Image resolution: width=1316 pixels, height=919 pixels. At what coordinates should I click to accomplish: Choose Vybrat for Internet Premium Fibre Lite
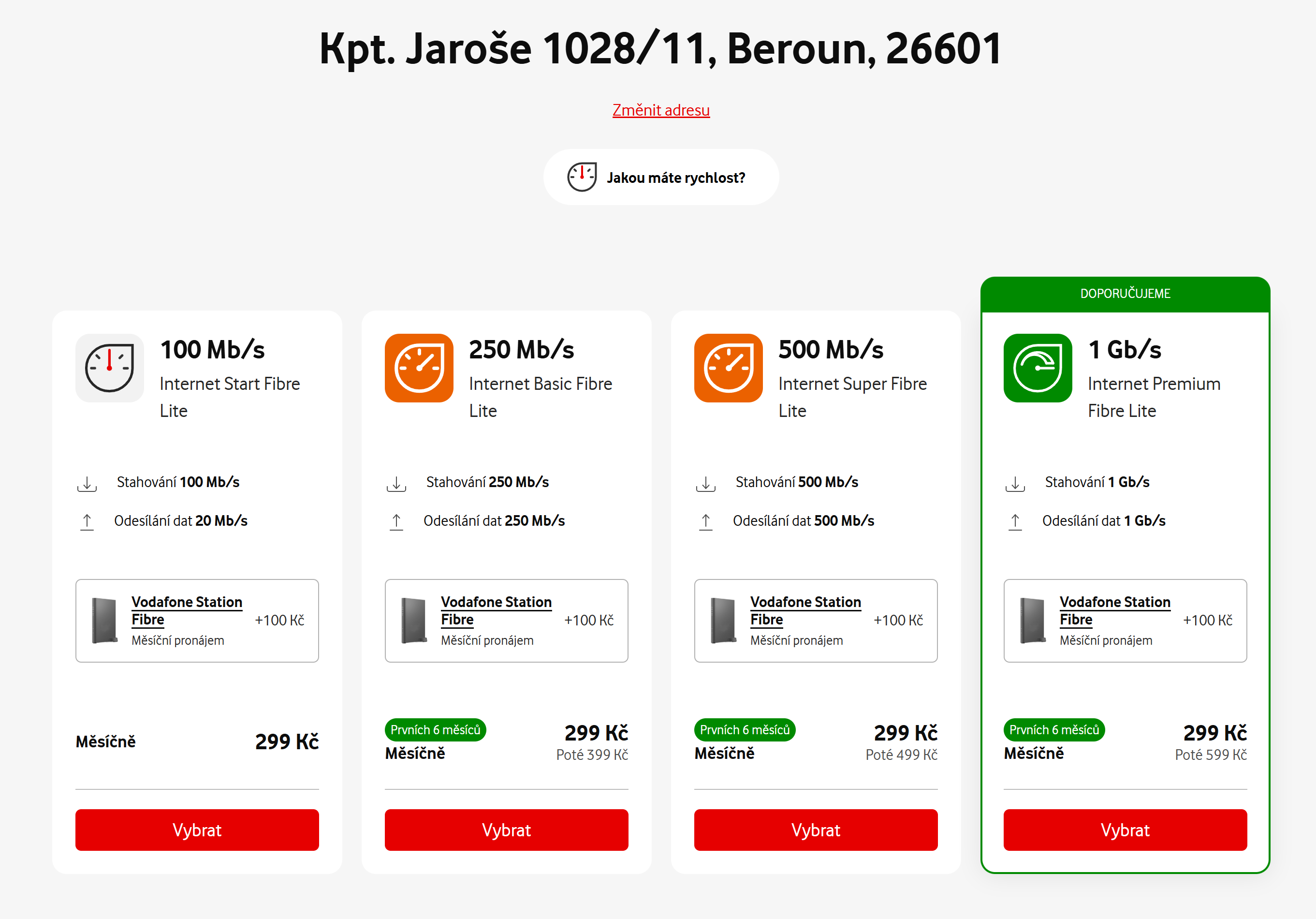1125,830
